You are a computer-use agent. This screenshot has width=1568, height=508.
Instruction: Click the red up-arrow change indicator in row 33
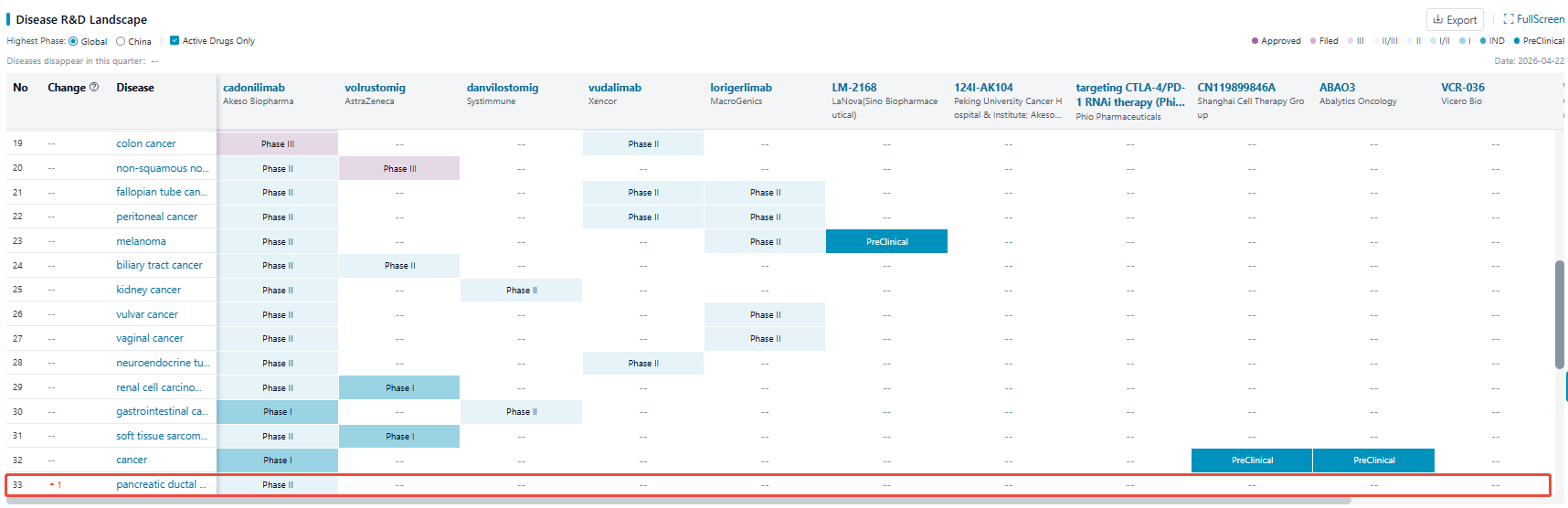click(53, 485)
